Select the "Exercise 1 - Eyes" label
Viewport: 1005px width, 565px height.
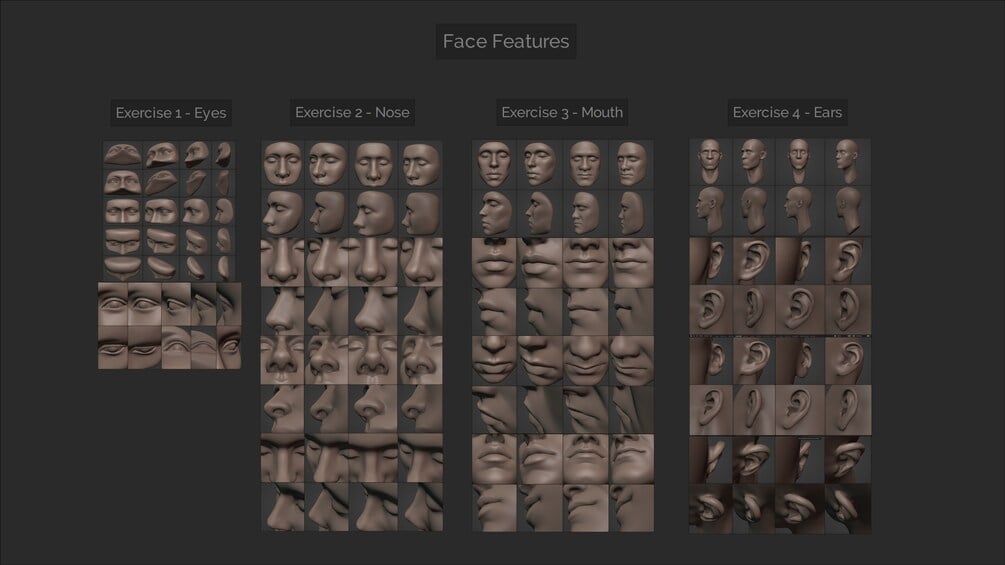(x=170, y=113)
